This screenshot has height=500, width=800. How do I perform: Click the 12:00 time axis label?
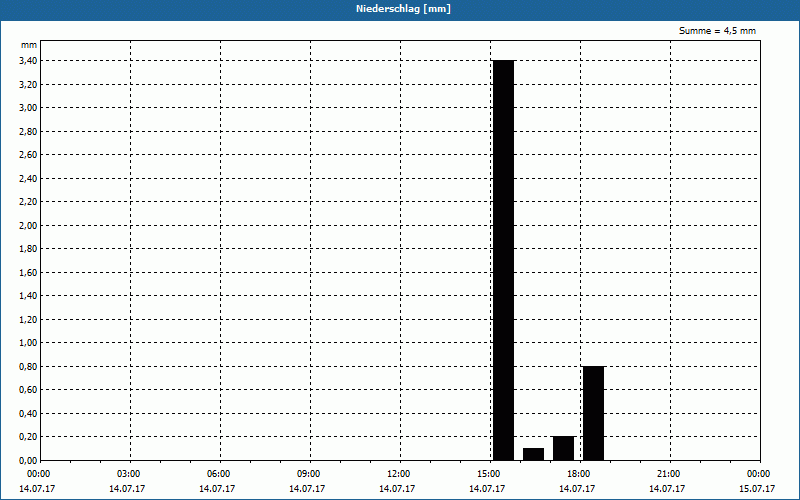(398, 474)
